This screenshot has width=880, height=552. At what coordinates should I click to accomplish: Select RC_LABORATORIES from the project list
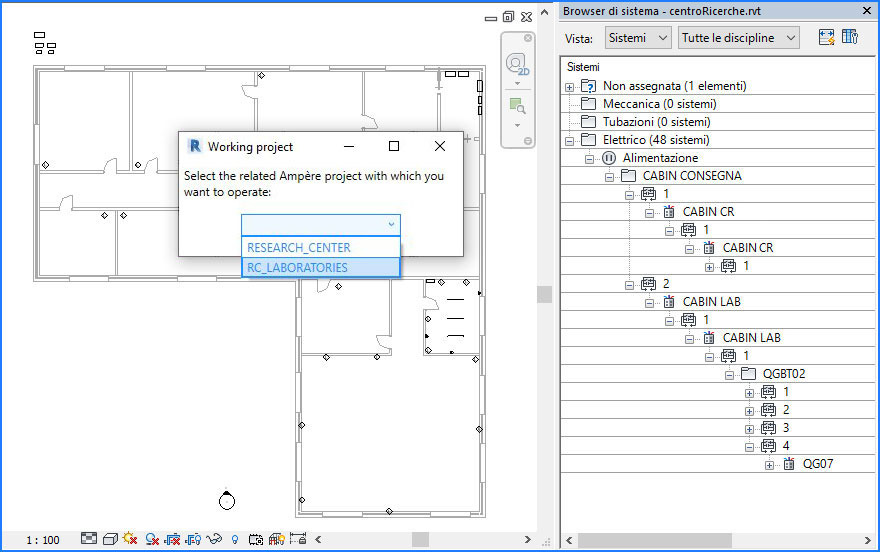click(320, 268)
